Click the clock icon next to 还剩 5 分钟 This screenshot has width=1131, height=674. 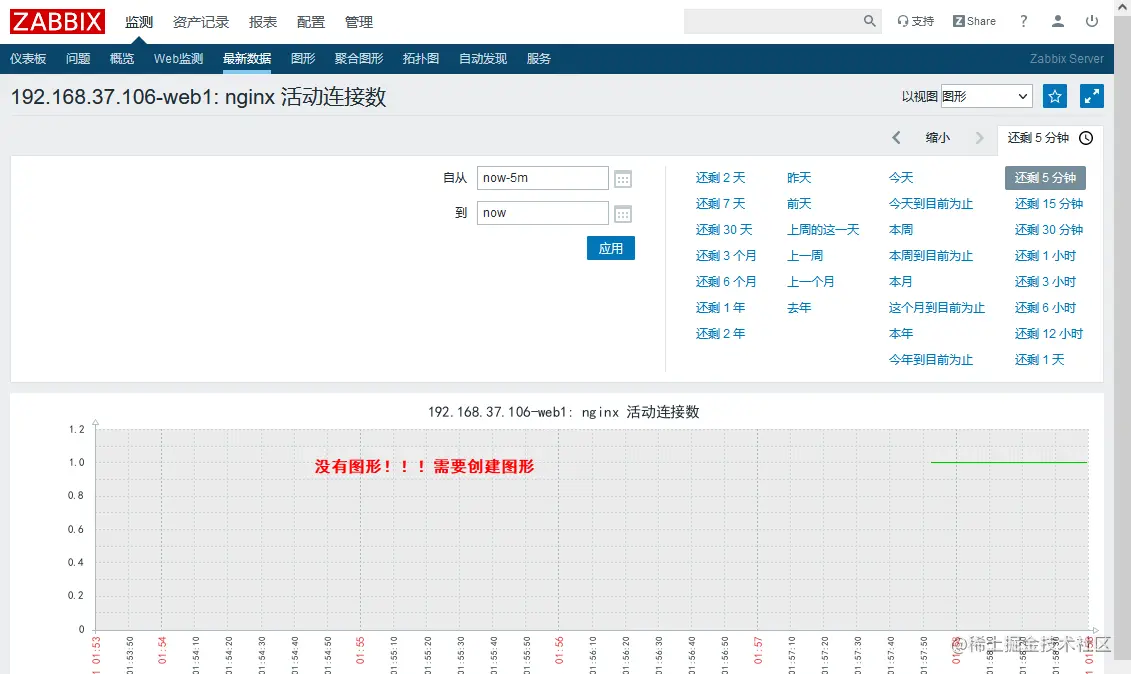pyautogui.click(x=1086, y=138)
